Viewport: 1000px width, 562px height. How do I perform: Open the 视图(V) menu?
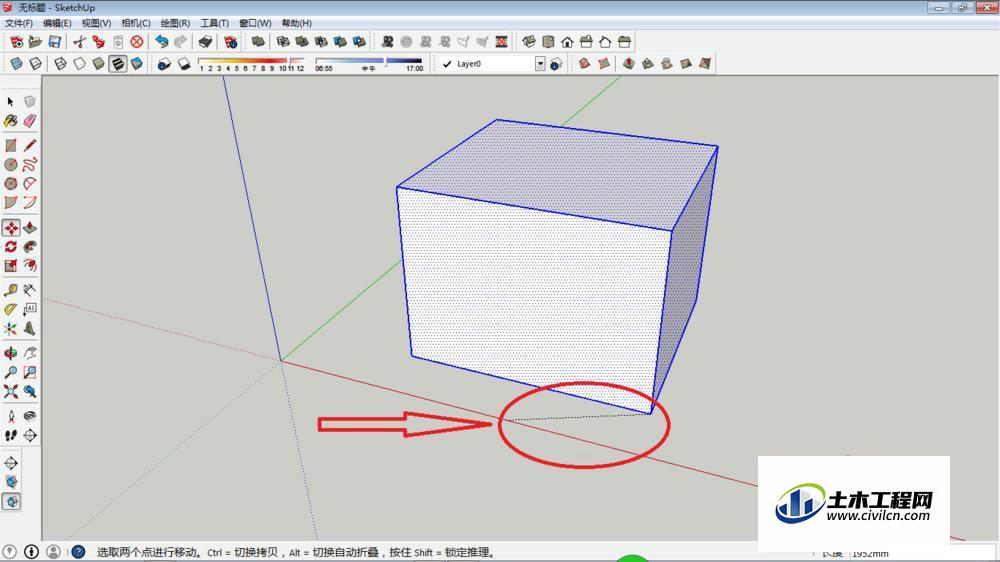[x=96, y=23]
